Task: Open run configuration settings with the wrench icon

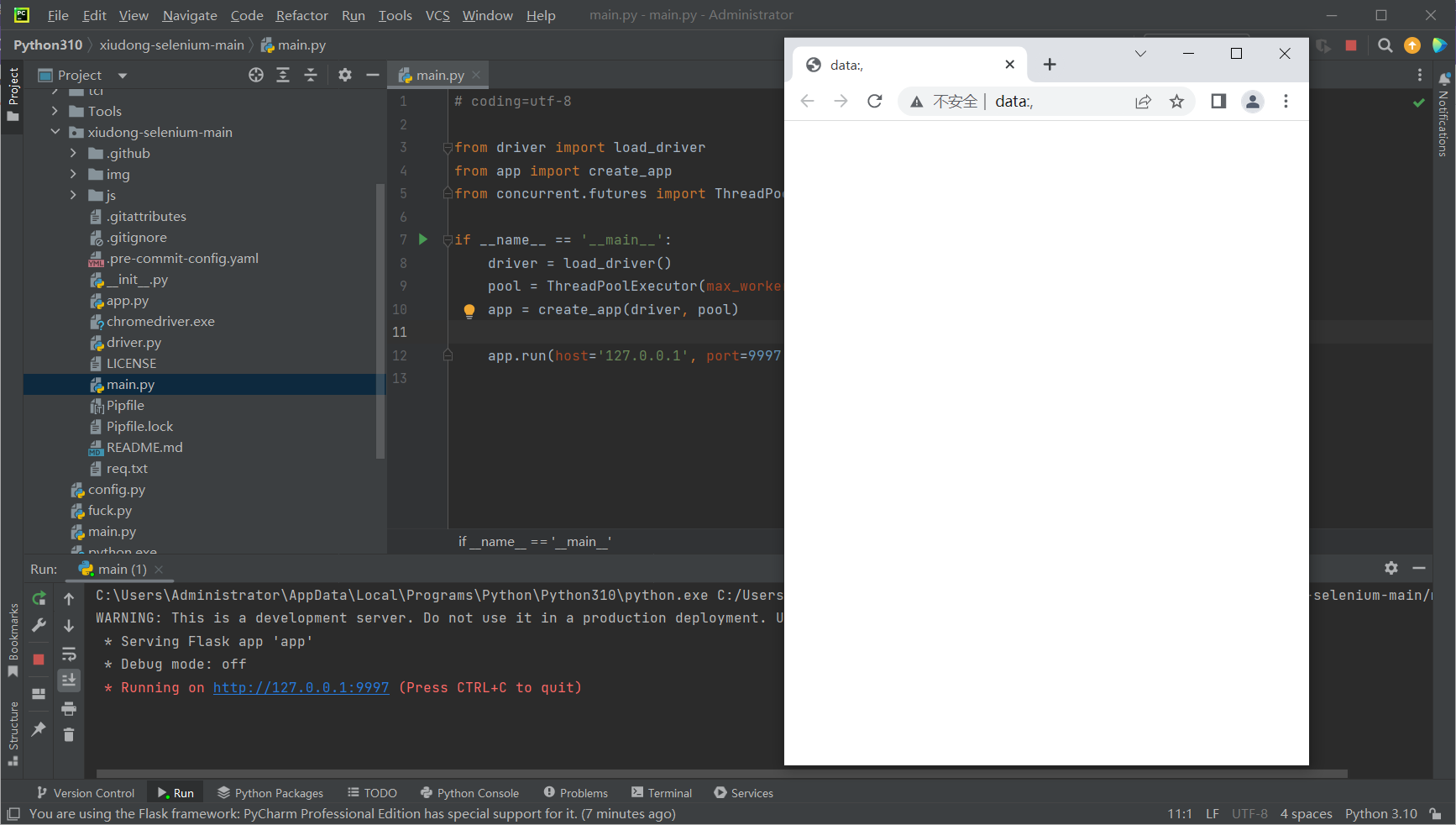Action: (x=39, y=625)
